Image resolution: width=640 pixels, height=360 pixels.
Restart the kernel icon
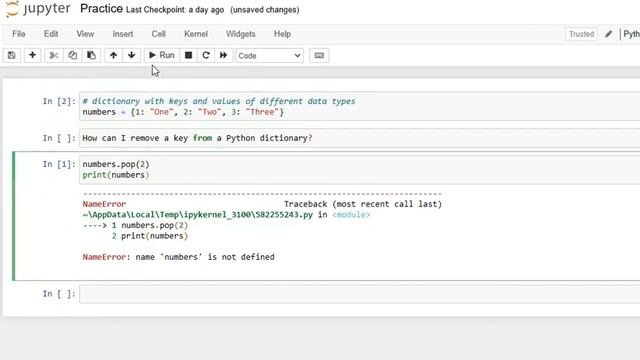click(206, 55)
